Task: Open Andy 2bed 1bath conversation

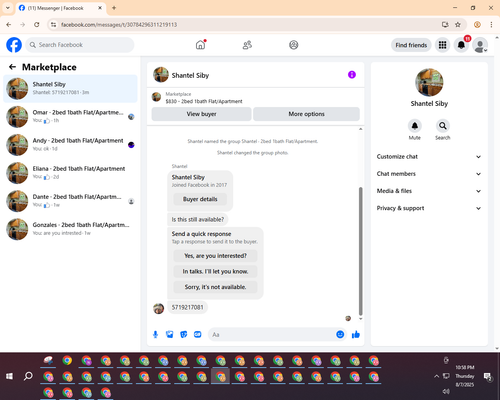Action: pyautogui.click(x=70, y=145)
